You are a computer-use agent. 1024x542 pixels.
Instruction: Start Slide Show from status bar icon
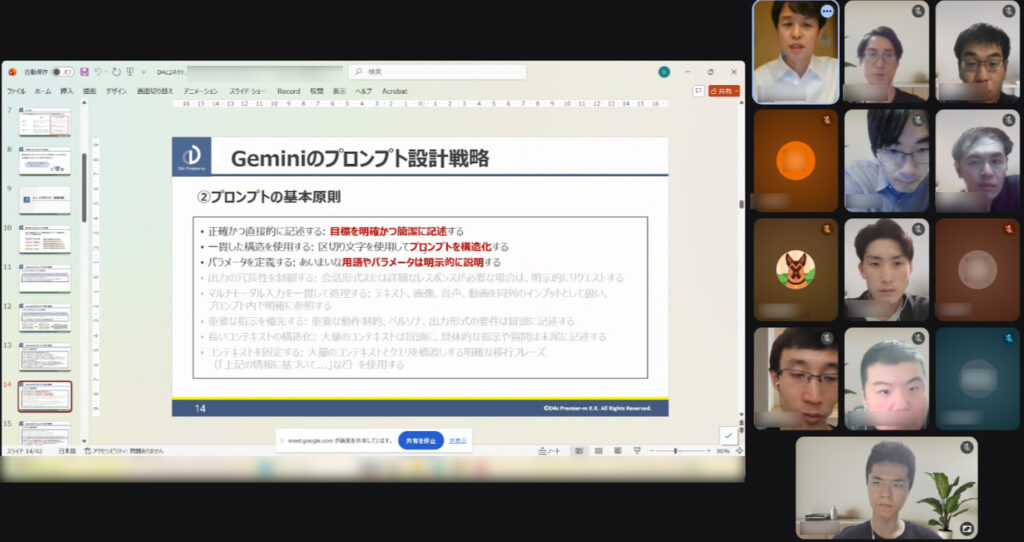point(637,451)
